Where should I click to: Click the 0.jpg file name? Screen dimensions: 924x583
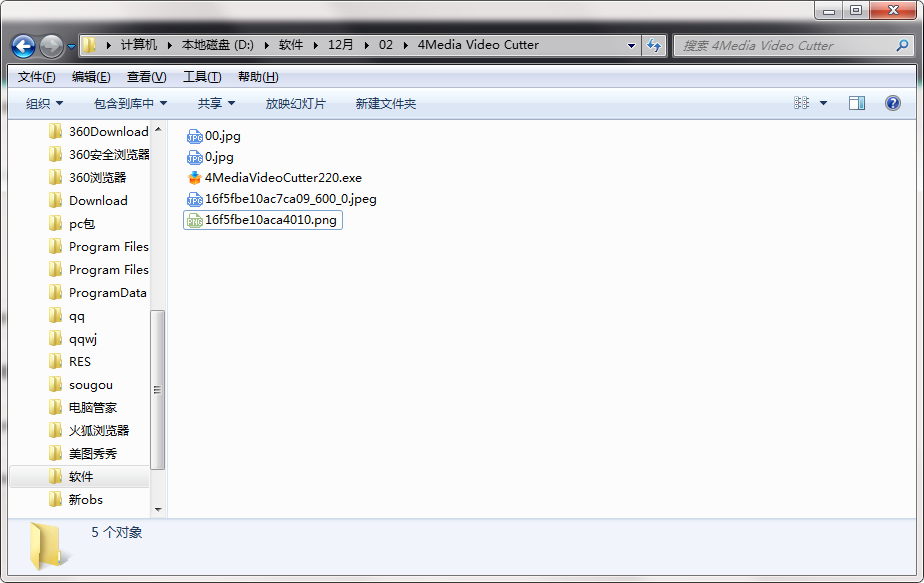(219, 157)
